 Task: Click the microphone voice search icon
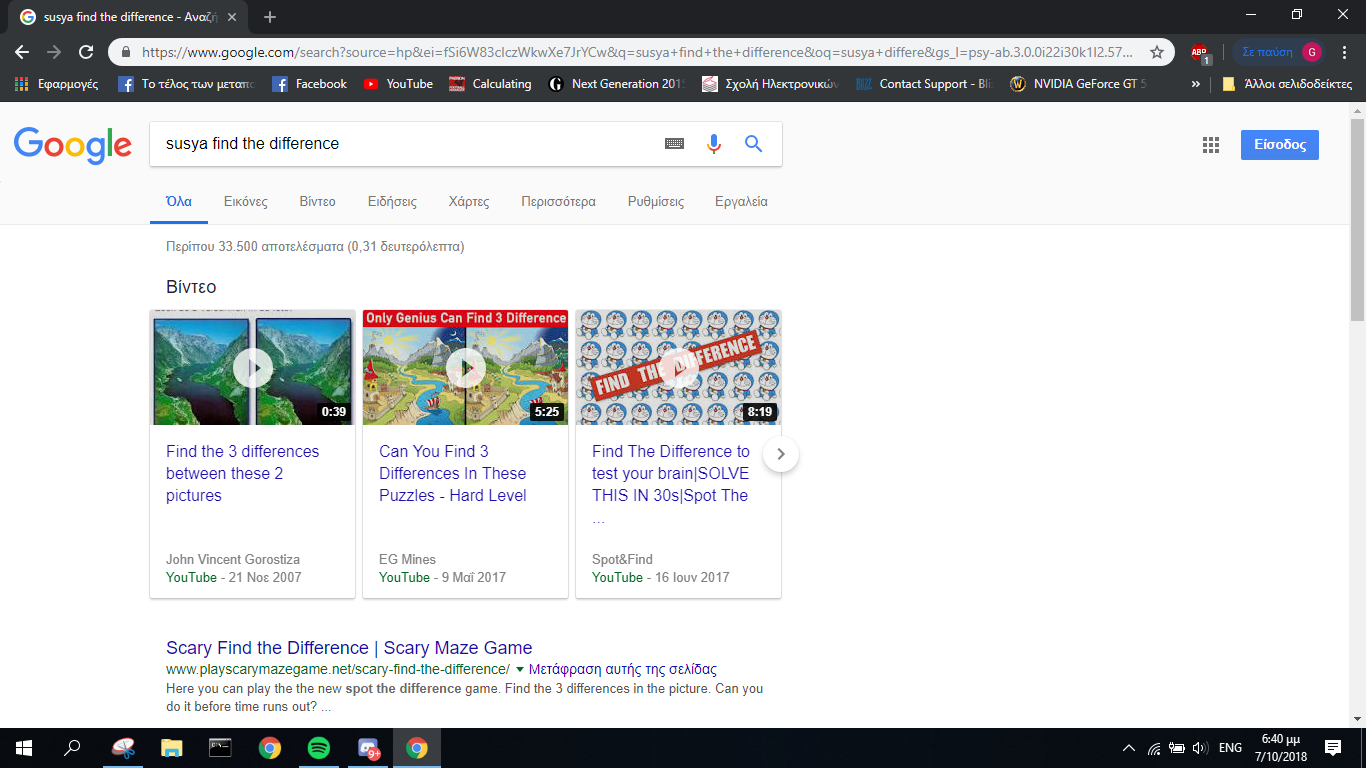click(x=713, y=144)
